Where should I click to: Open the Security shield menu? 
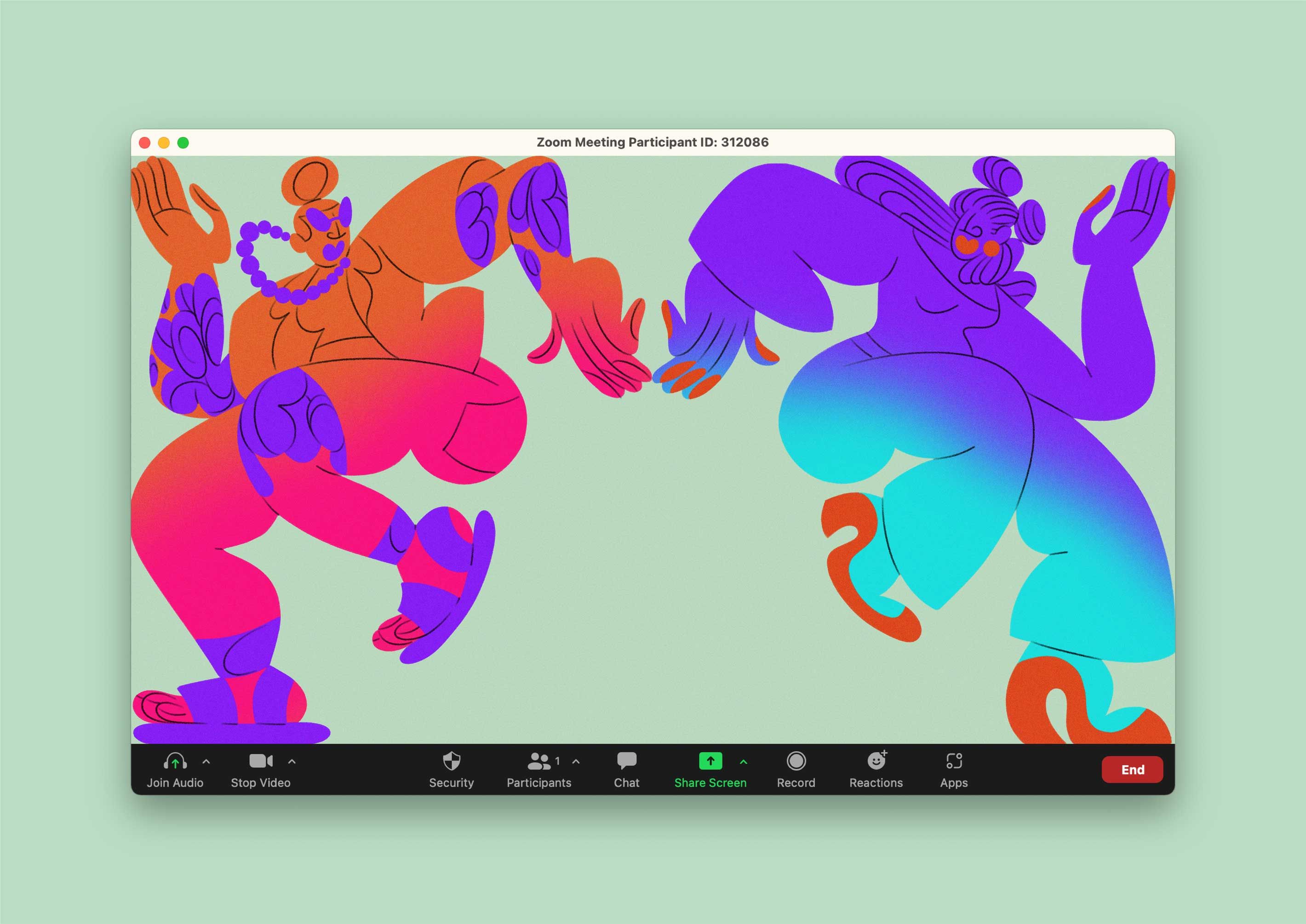451,761
